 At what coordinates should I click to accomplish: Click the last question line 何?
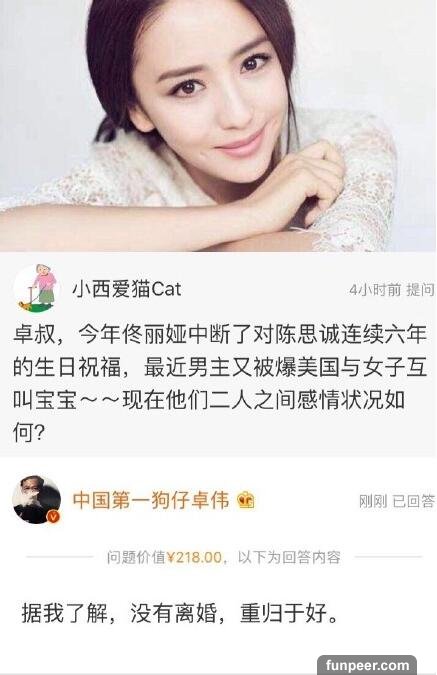(29, 432)
